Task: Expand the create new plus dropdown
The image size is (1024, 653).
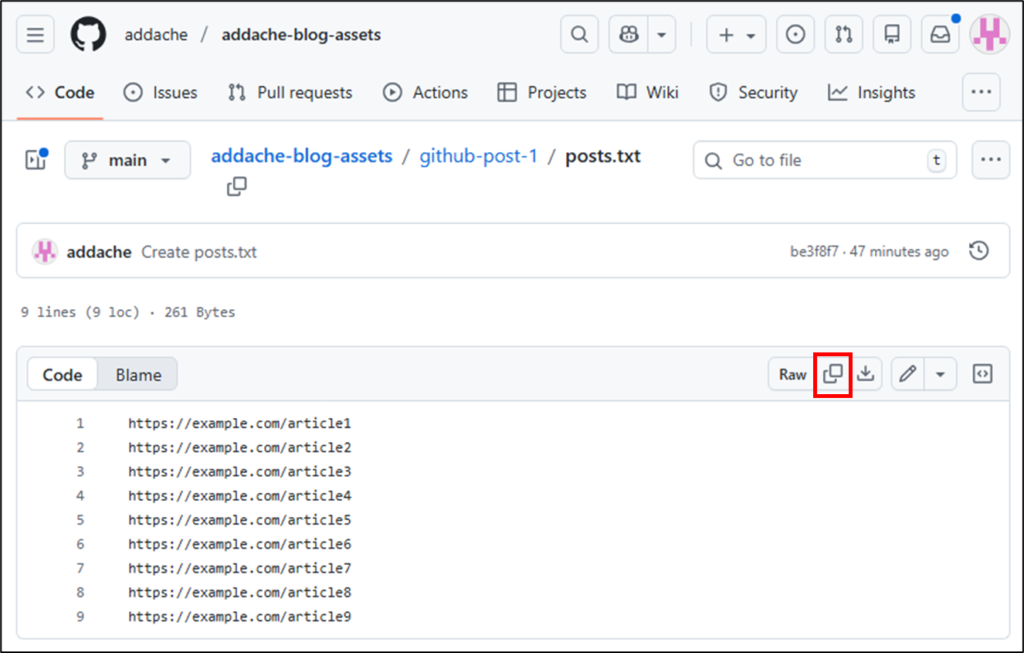Action: point(736,35)
